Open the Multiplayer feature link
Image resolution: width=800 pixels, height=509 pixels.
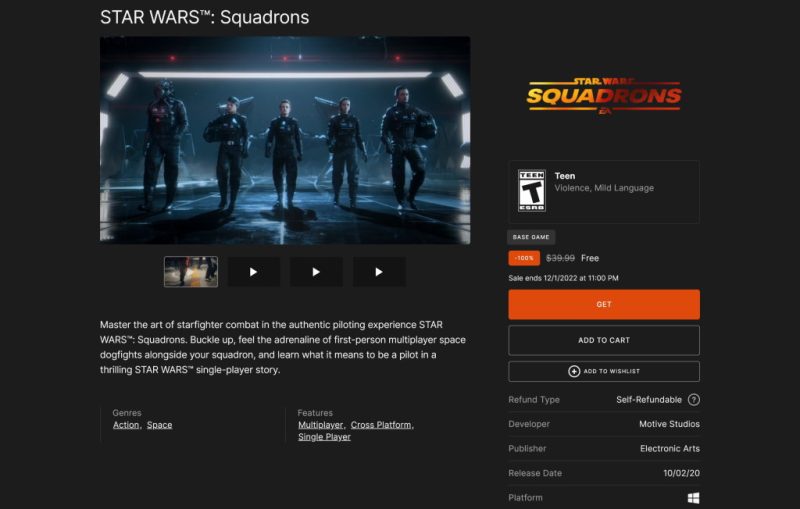coord(321,425)
